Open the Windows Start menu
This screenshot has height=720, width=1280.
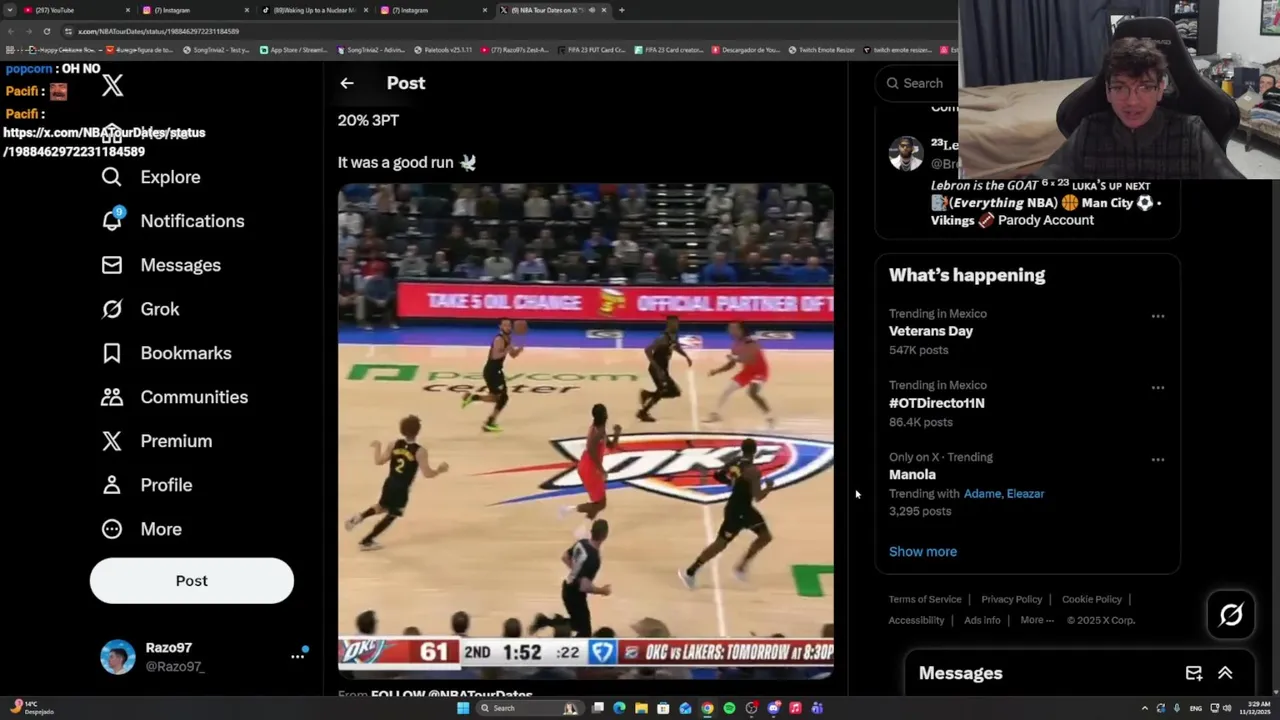[462, 708]
